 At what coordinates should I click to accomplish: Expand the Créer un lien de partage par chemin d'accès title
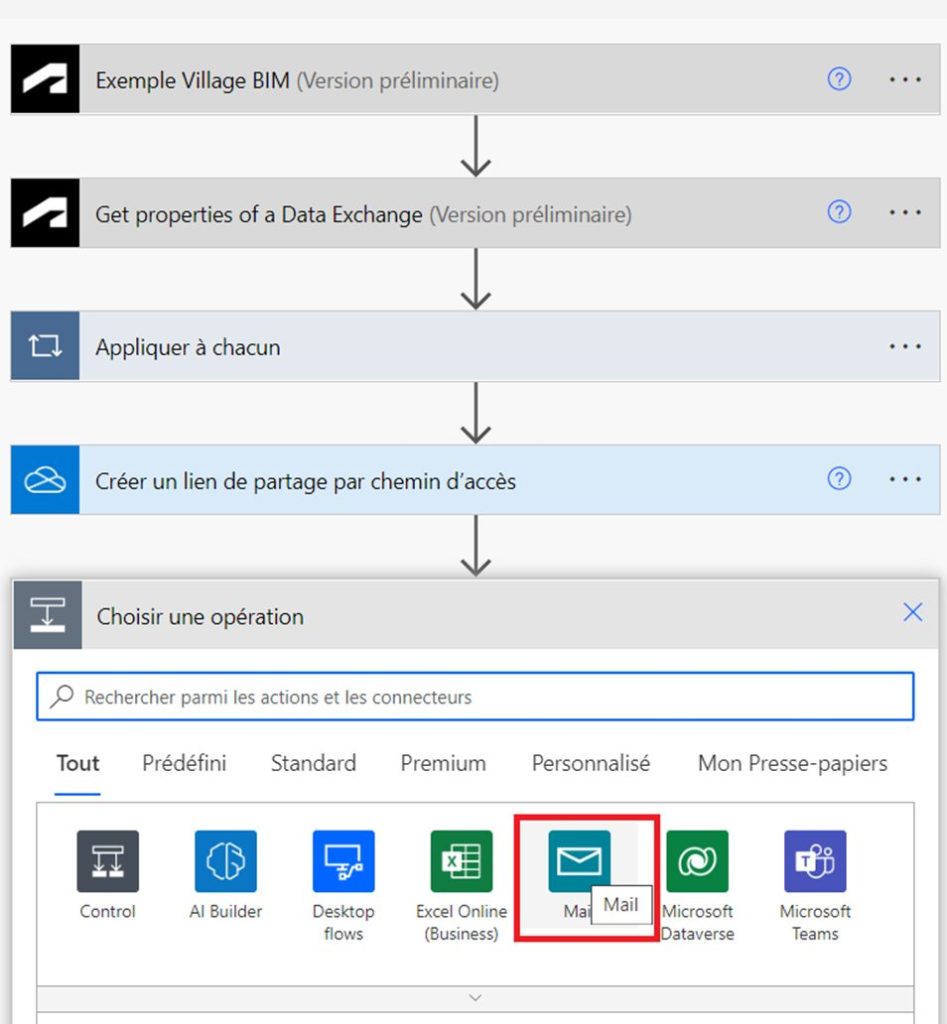tap(306, 481)
